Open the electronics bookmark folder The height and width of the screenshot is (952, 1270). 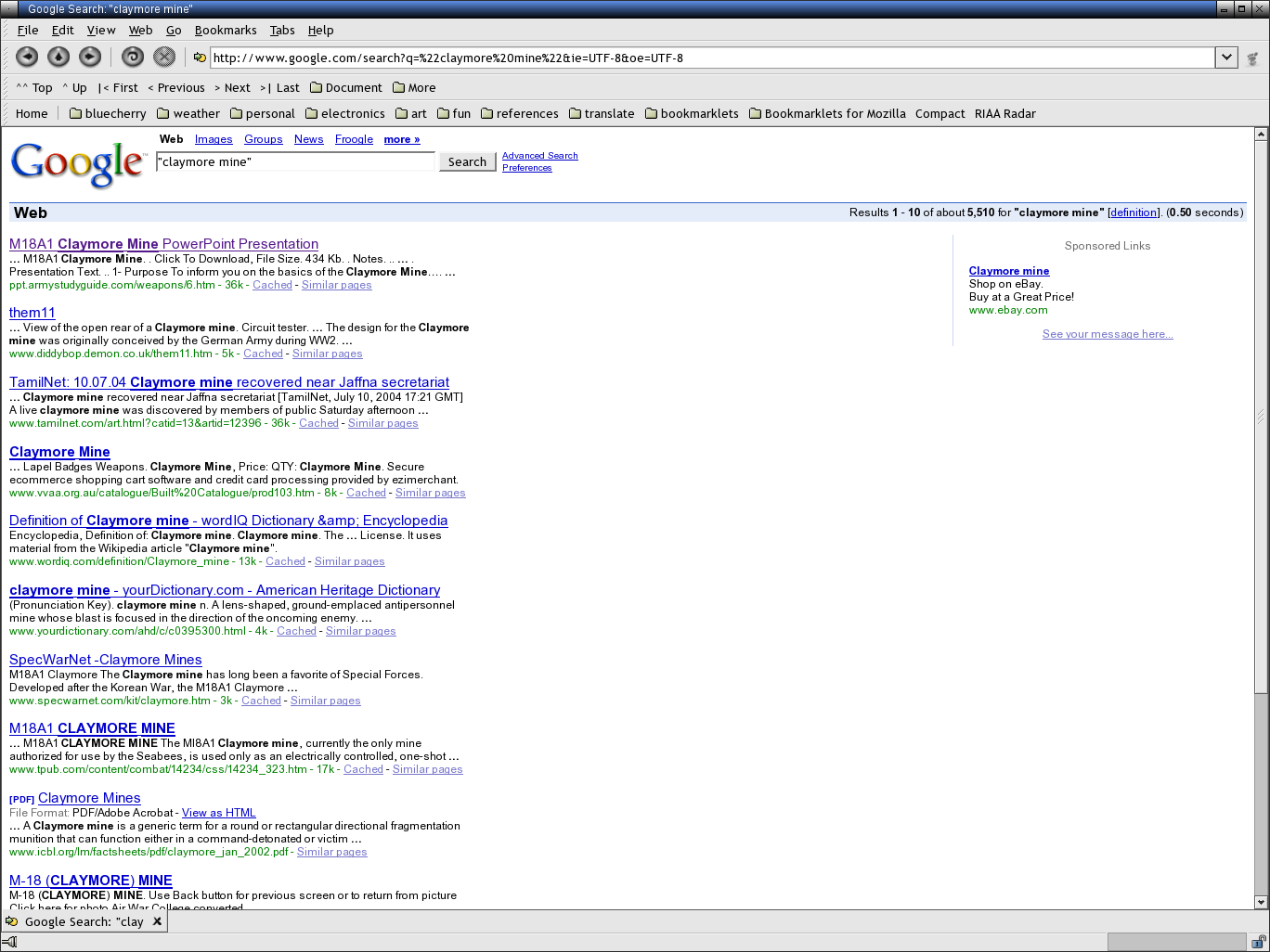pos(345,113)
